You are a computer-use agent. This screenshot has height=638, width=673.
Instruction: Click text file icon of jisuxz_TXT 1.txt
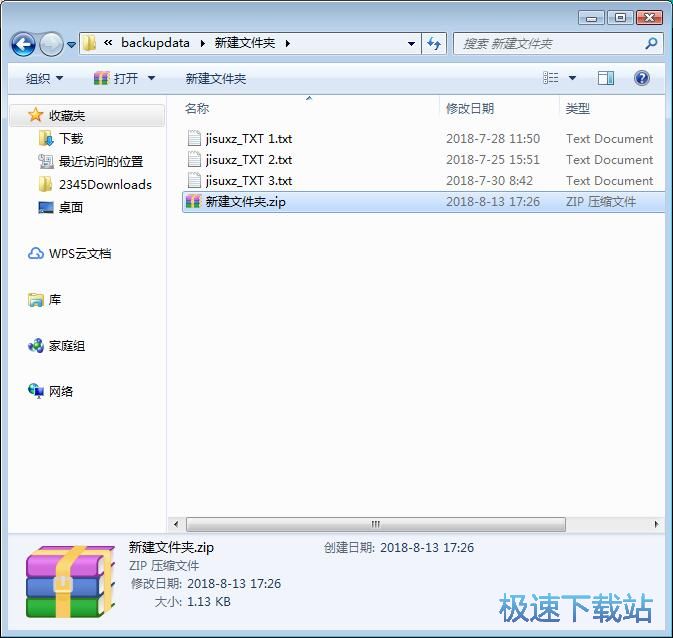(x=194, y=138)
